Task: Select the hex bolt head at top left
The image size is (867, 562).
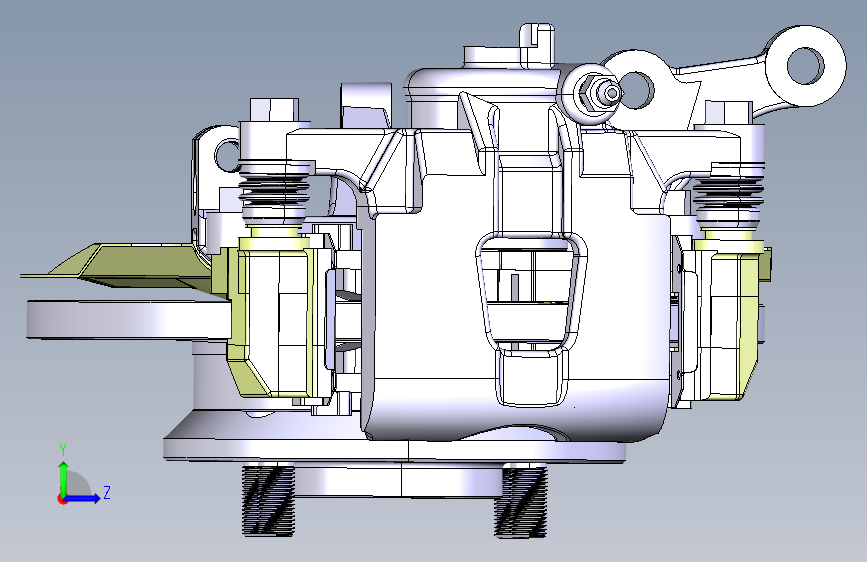Action: (x=274, y=110)
